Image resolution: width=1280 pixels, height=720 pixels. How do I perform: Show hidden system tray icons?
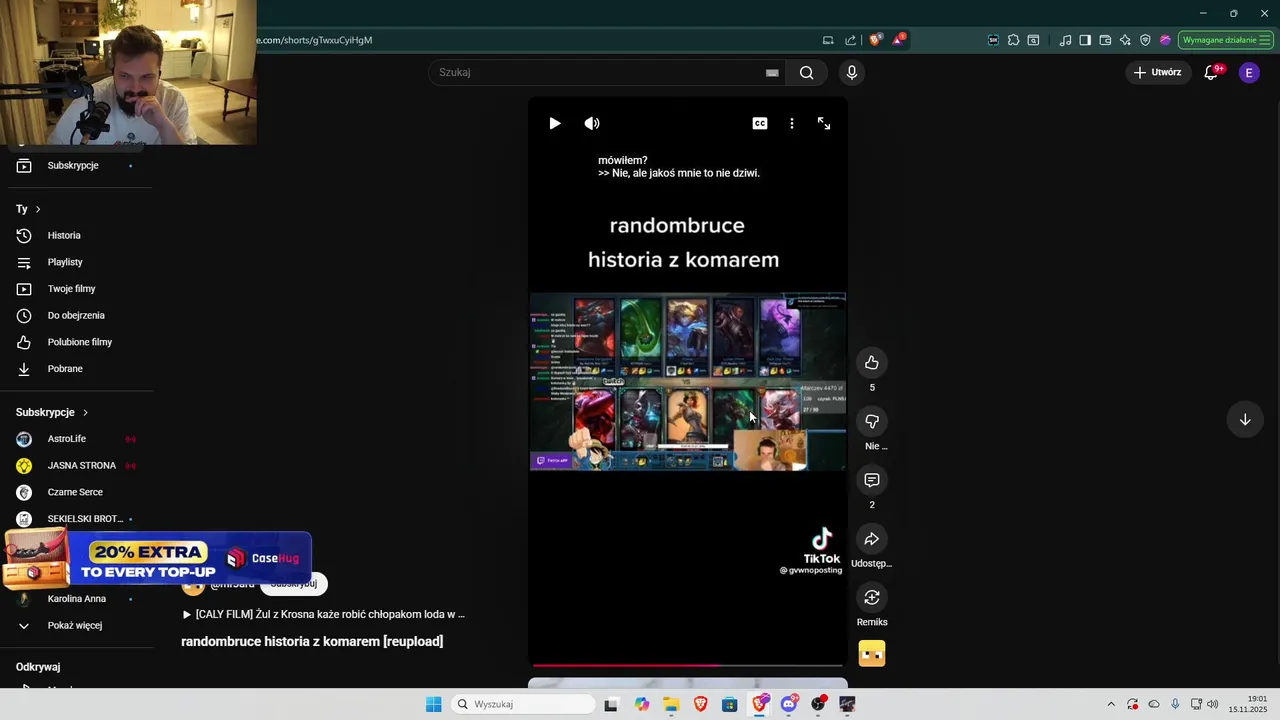[x=1111, y=704]
